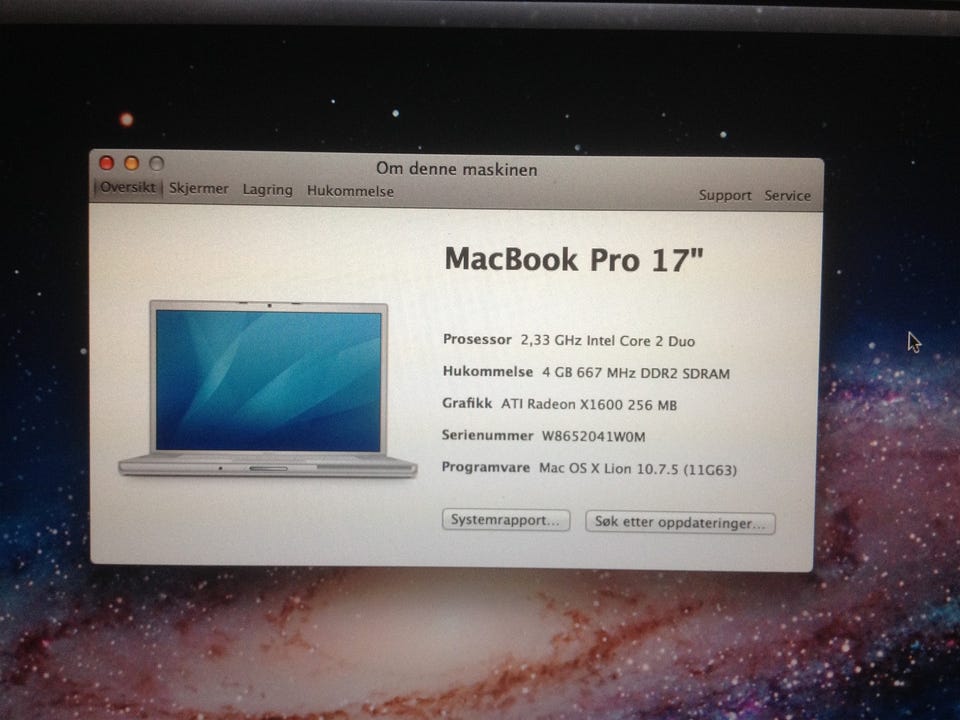The height and width of the screenshot is (720, 960).
Task: Click the serial number W8652041W0M
Action: [593, 437]
